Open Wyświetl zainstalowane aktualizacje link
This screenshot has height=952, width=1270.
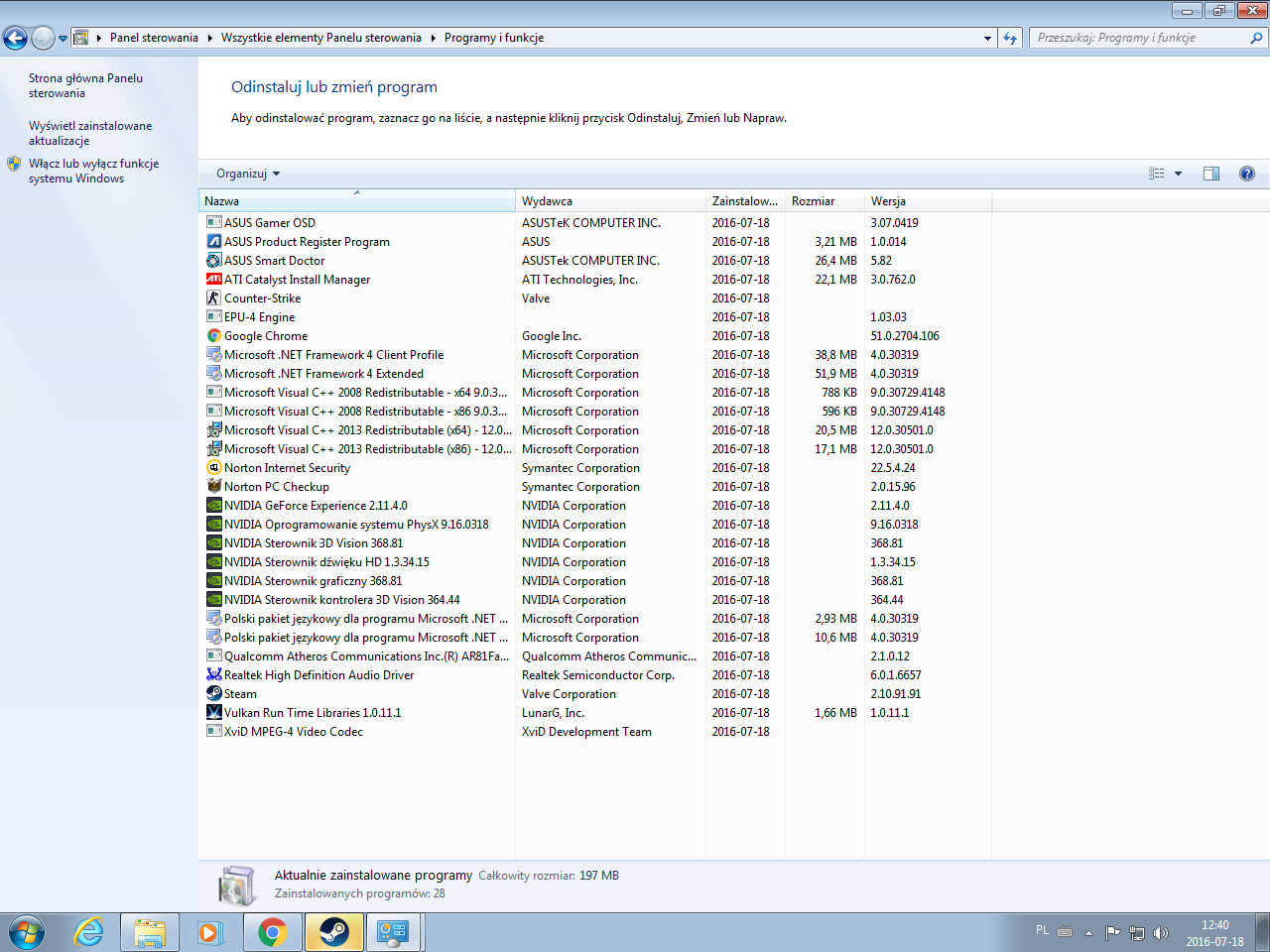pos(90,133)
